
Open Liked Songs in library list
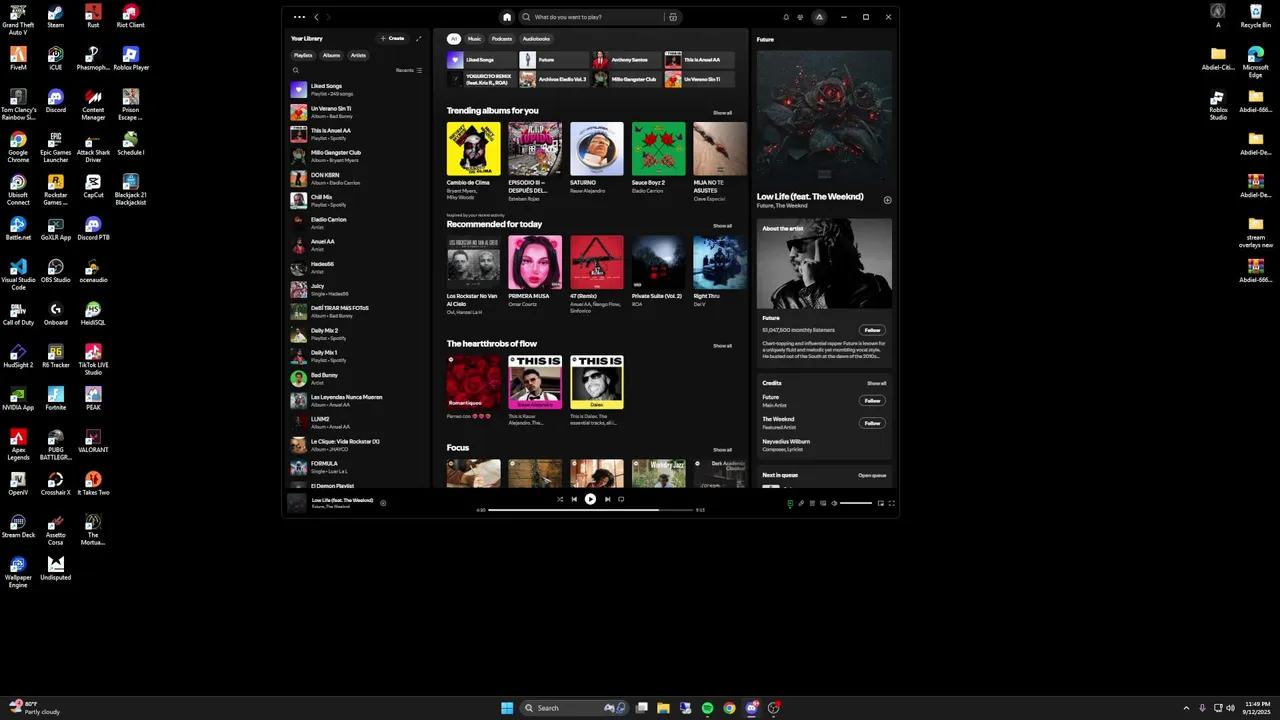point(357,90)
